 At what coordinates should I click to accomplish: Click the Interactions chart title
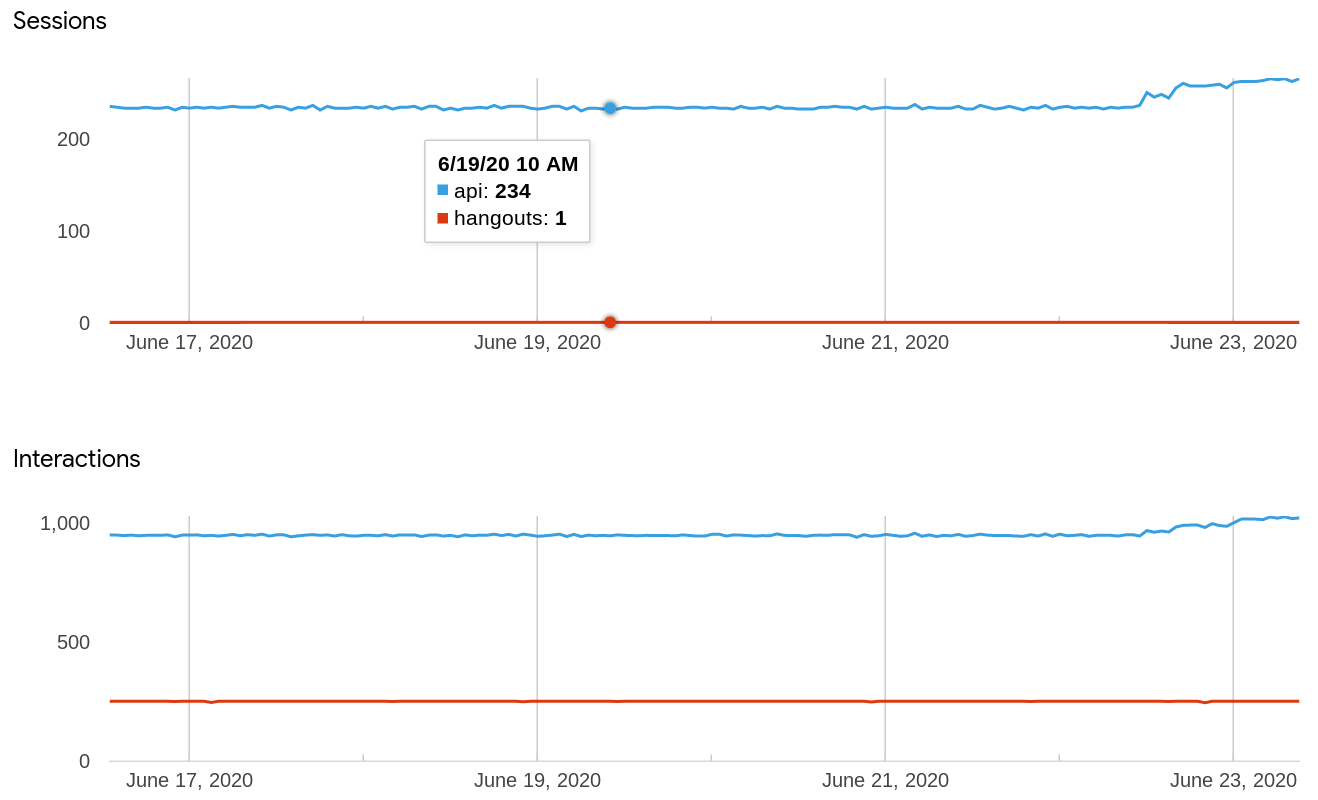[77, 459]
